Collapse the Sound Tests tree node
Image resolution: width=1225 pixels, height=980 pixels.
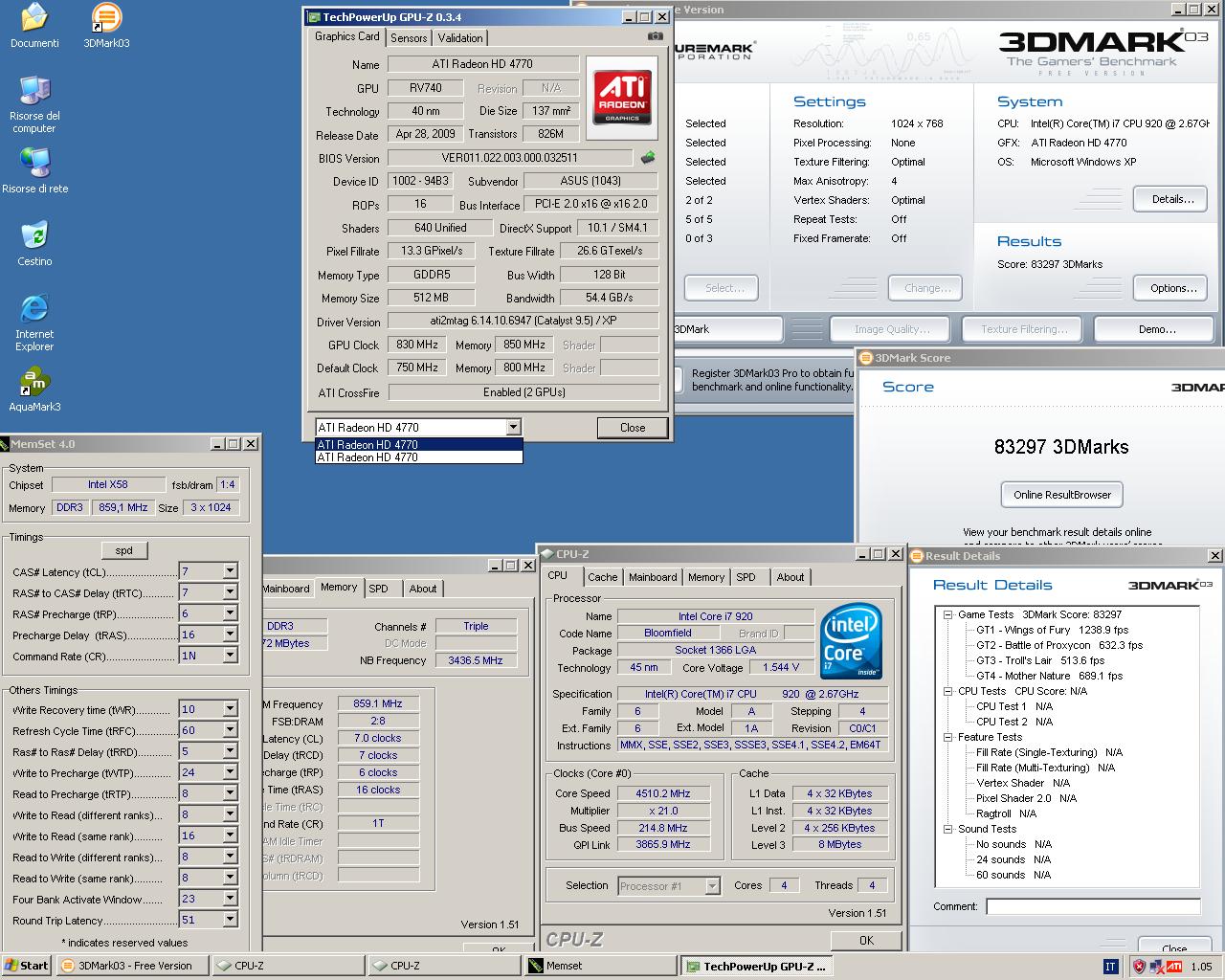[947, 829]
